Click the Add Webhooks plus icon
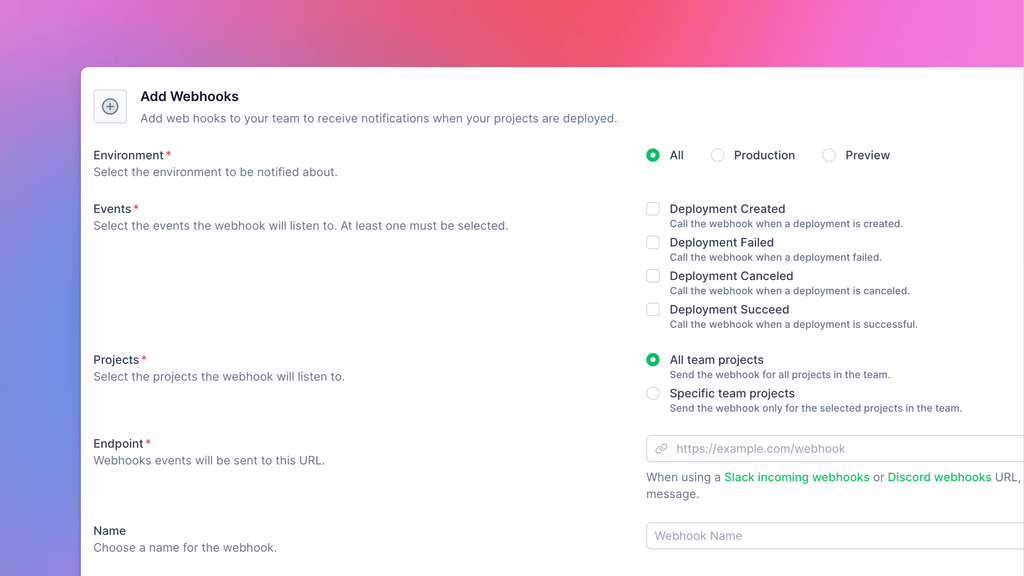1024x576 pixels. point(110,106)
